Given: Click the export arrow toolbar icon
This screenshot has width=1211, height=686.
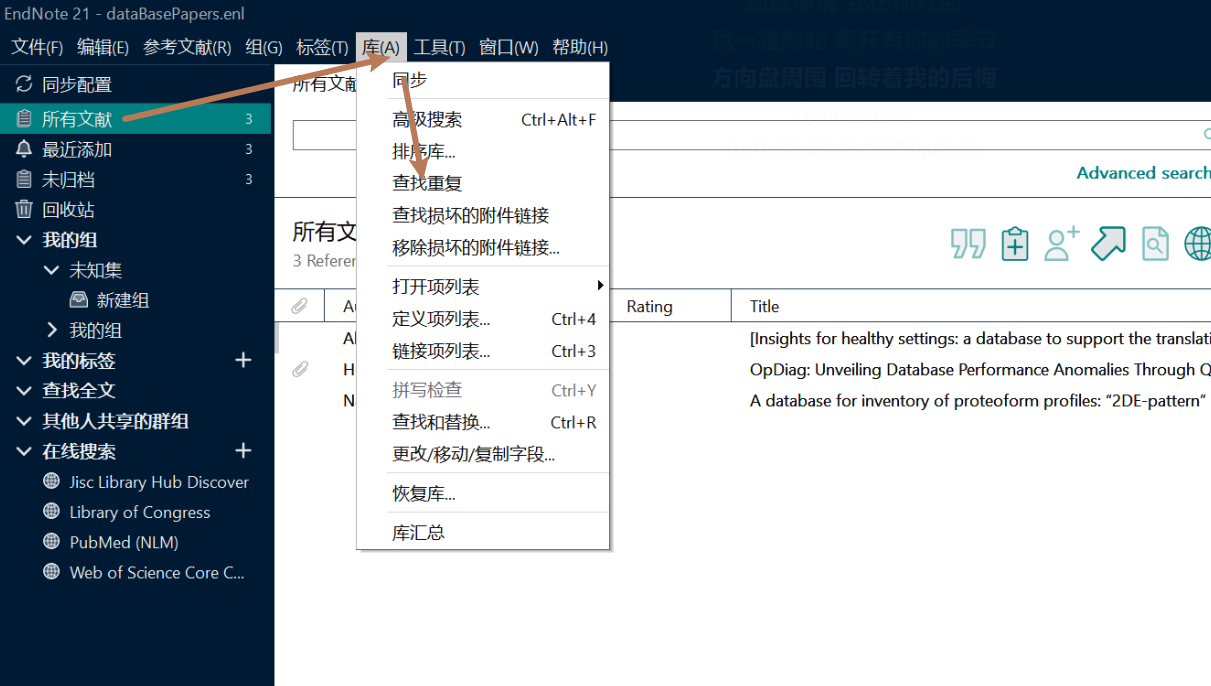Looking at the screenshot, I should click(1108, 244).
